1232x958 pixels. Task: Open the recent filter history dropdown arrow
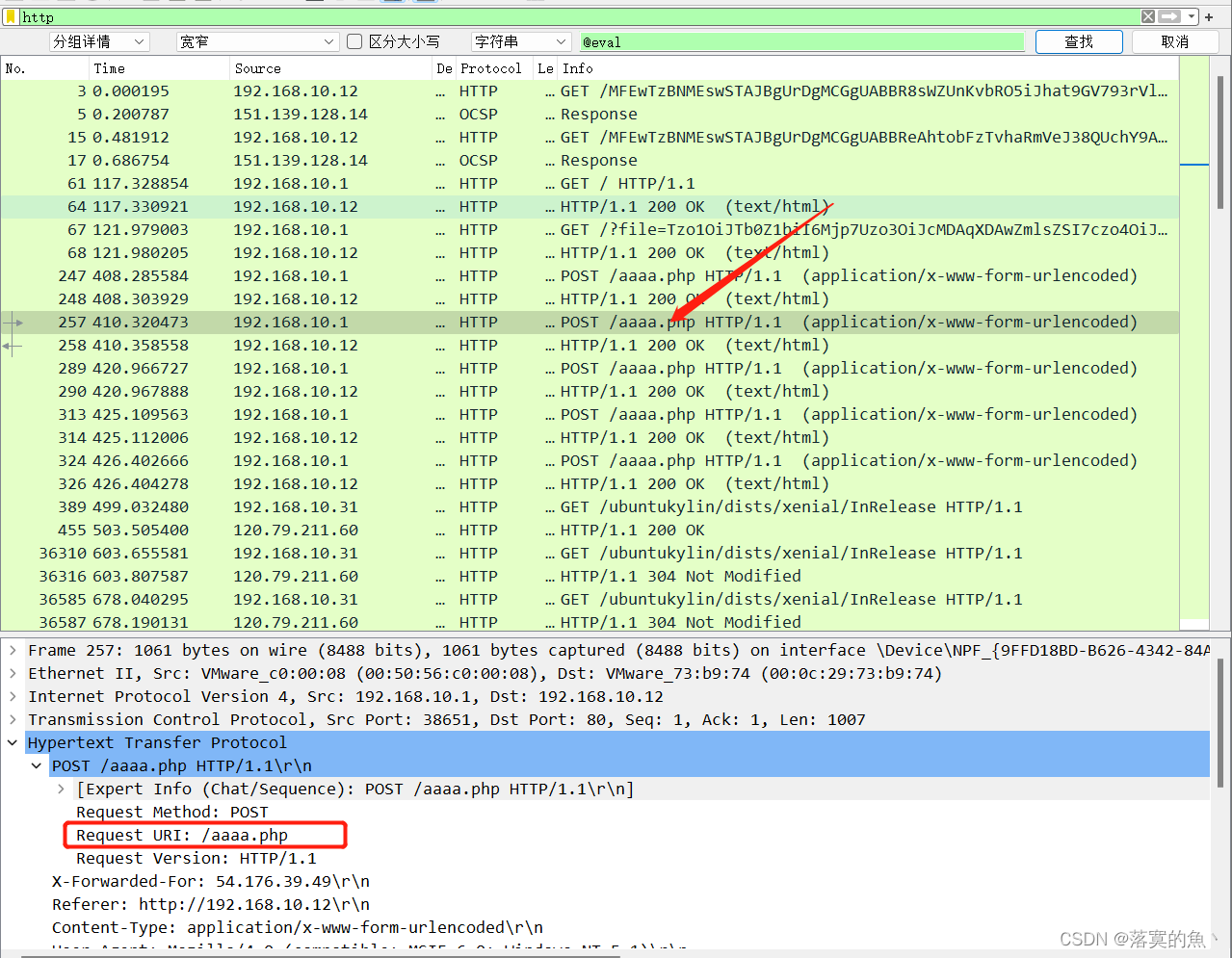point(1192,16)
